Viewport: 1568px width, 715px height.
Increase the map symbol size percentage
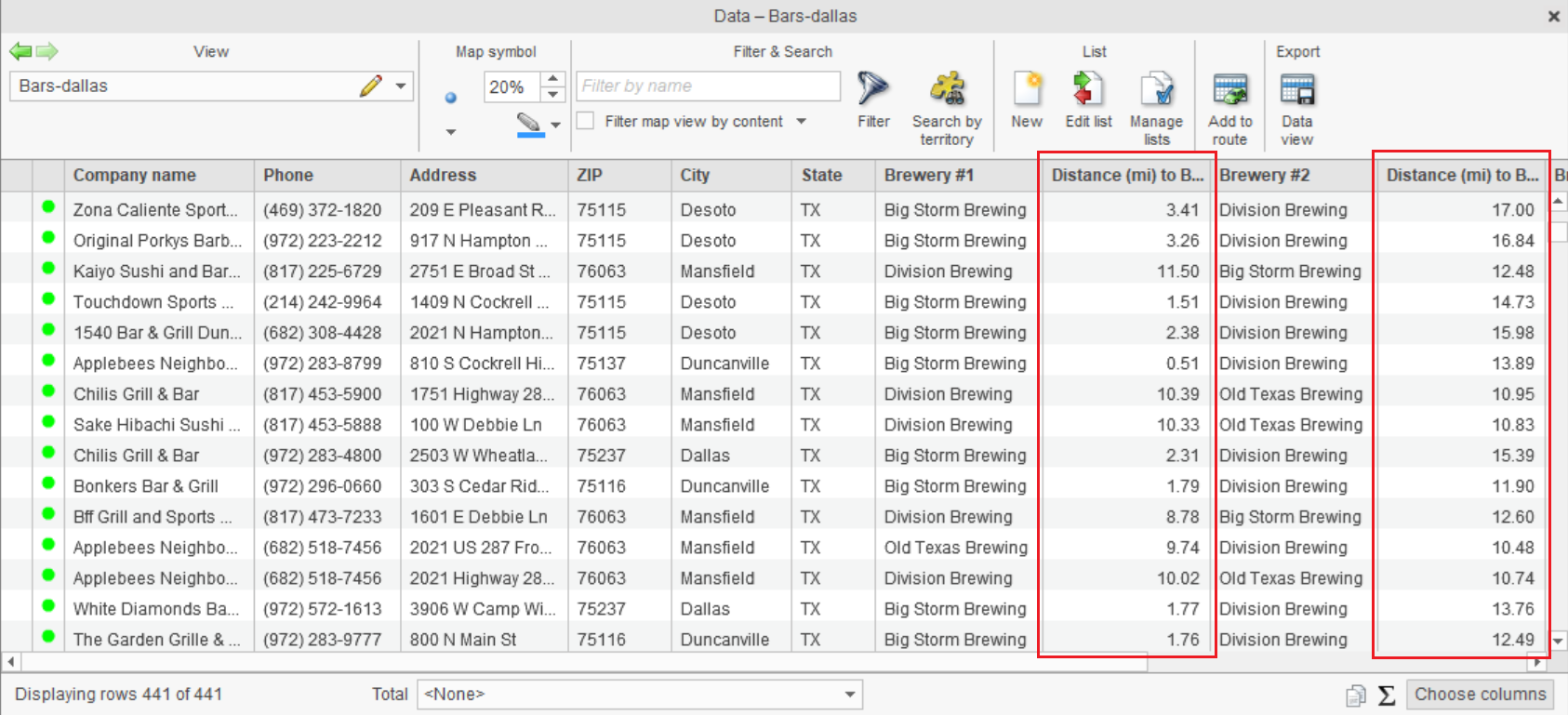coord(553,79)
